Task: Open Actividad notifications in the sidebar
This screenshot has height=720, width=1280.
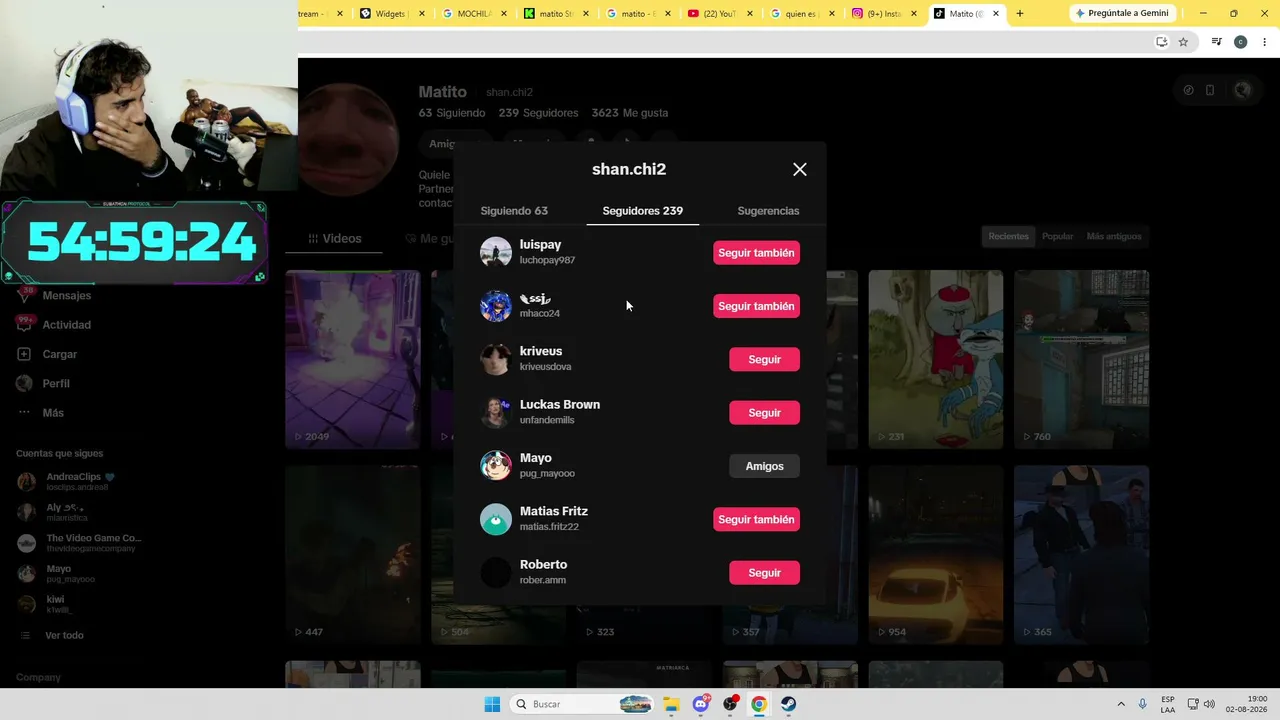Action: 66,325
